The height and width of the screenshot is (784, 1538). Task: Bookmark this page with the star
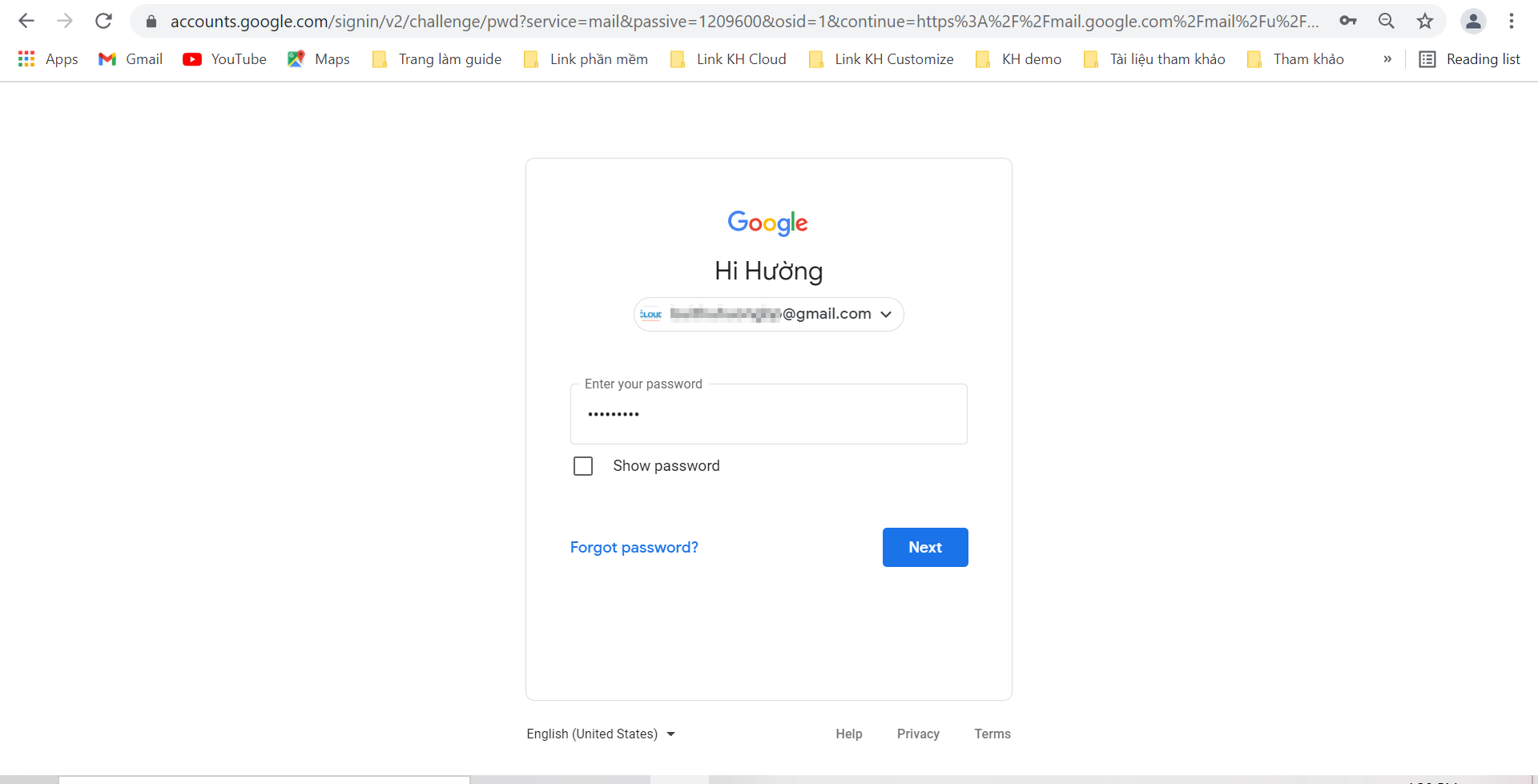click(1425, 21)
